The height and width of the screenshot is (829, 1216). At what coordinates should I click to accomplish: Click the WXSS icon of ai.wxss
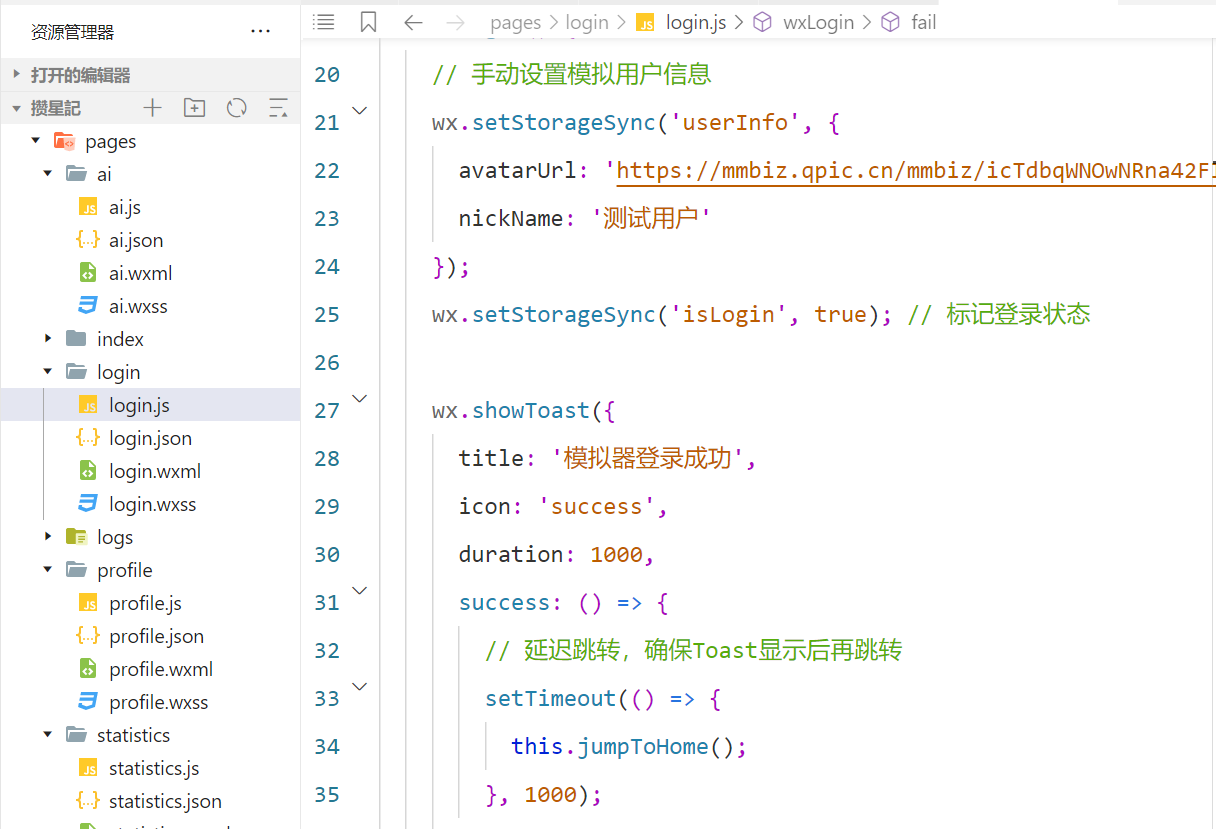point(88,306)
